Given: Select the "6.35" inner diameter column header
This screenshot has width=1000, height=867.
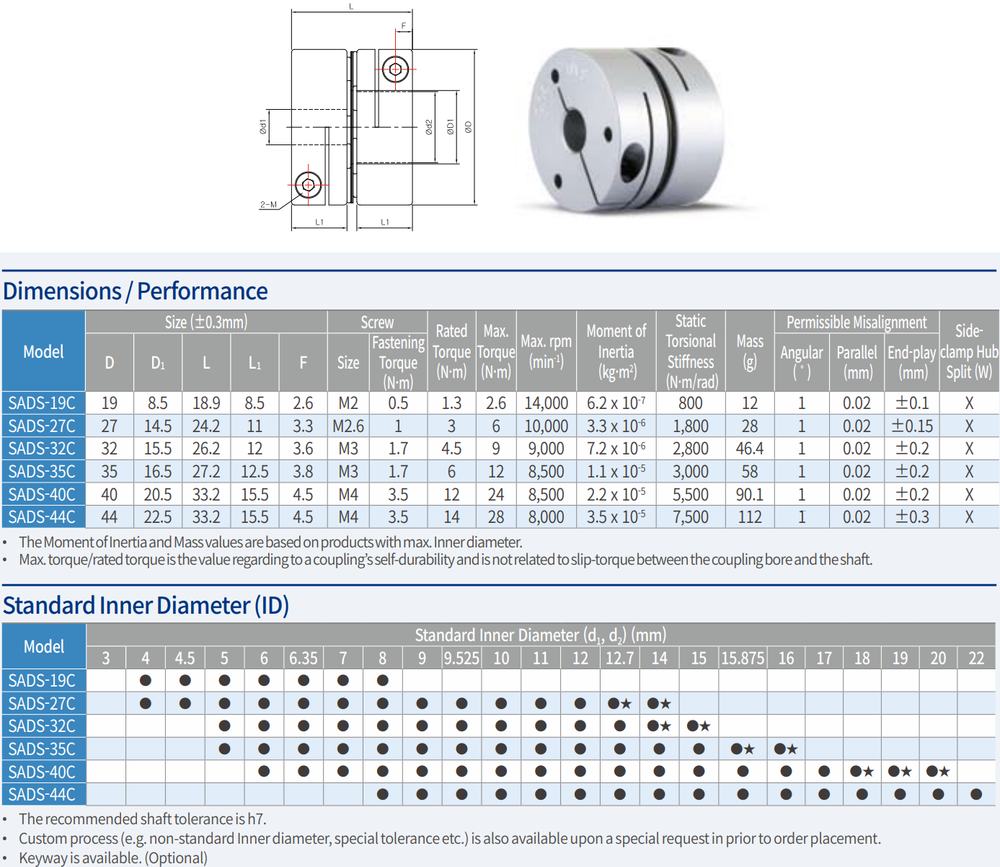Looking at the screenshot, I should click(304, 657).
